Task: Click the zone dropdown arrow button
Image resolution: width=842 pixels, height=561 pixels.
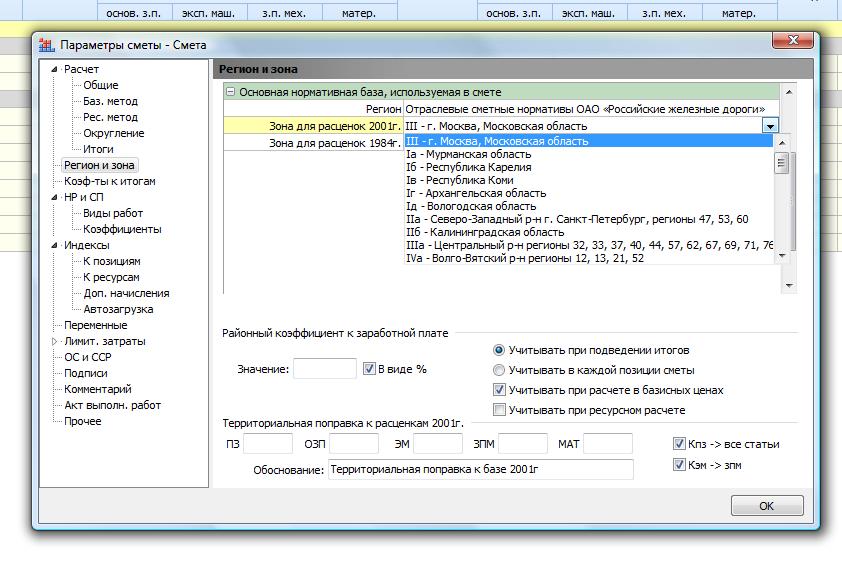Action: click(x=769, y=126)
